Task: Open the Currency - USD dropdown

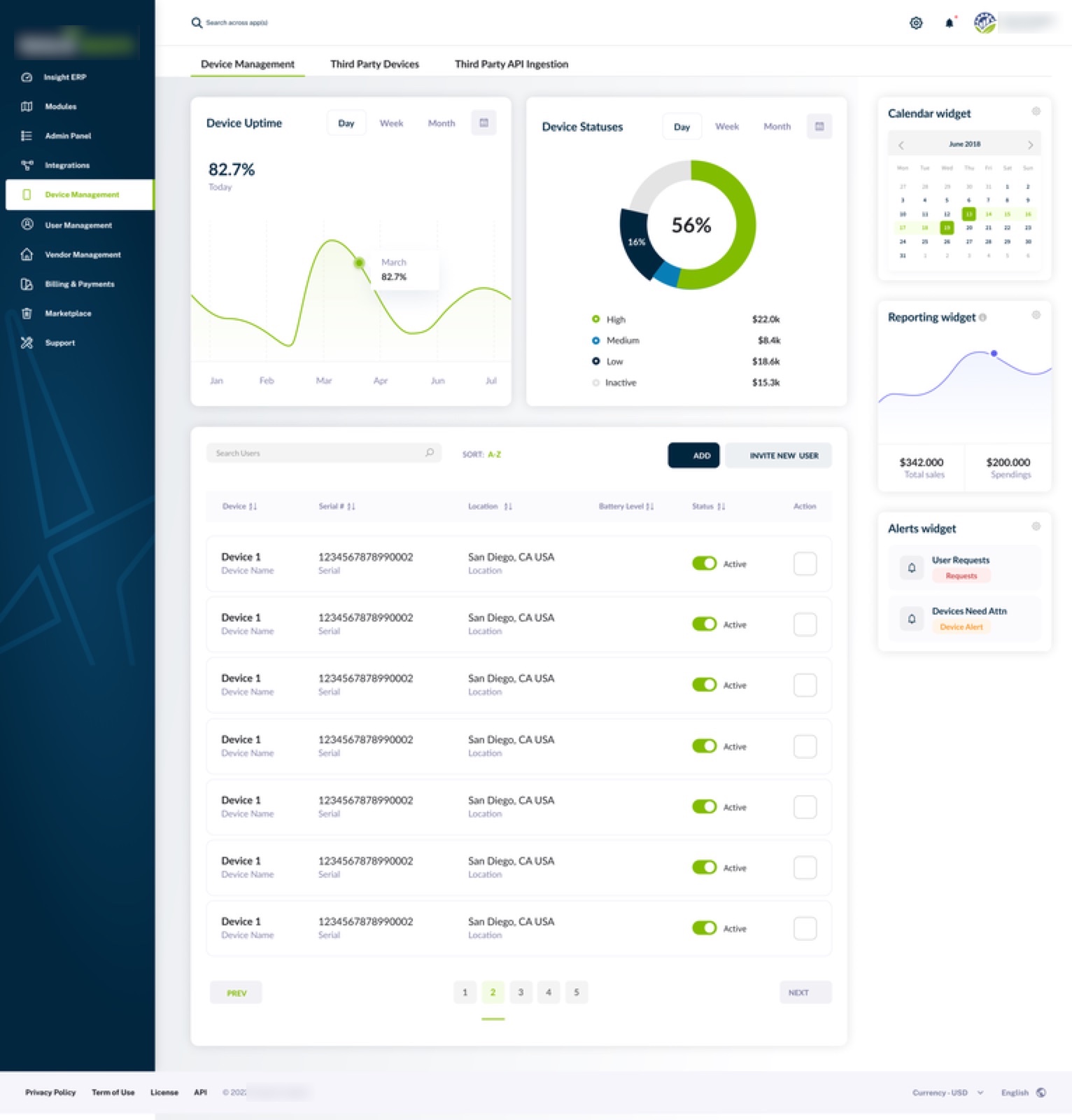Action: coord(947,1093)
